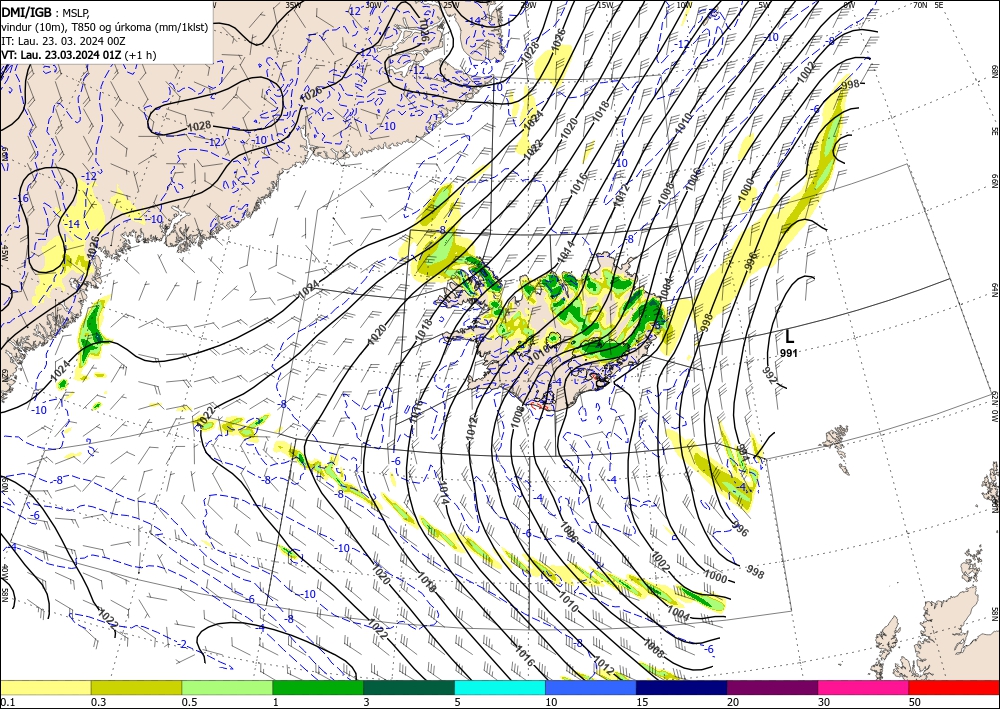This screenshot has width=1000, height=709.
Task: Click the navy 15–20 legend swatch
Action: [x=682, y=687]
